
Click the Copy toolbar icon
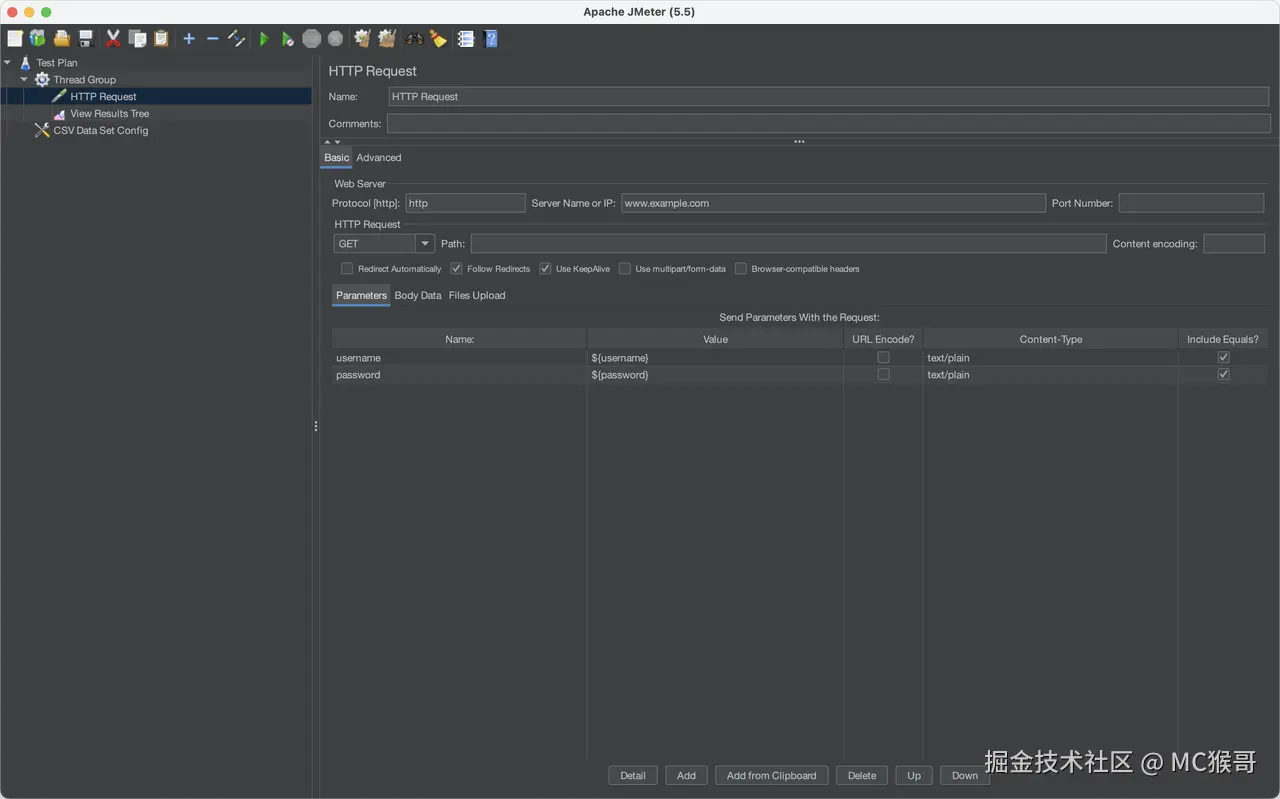137,39
